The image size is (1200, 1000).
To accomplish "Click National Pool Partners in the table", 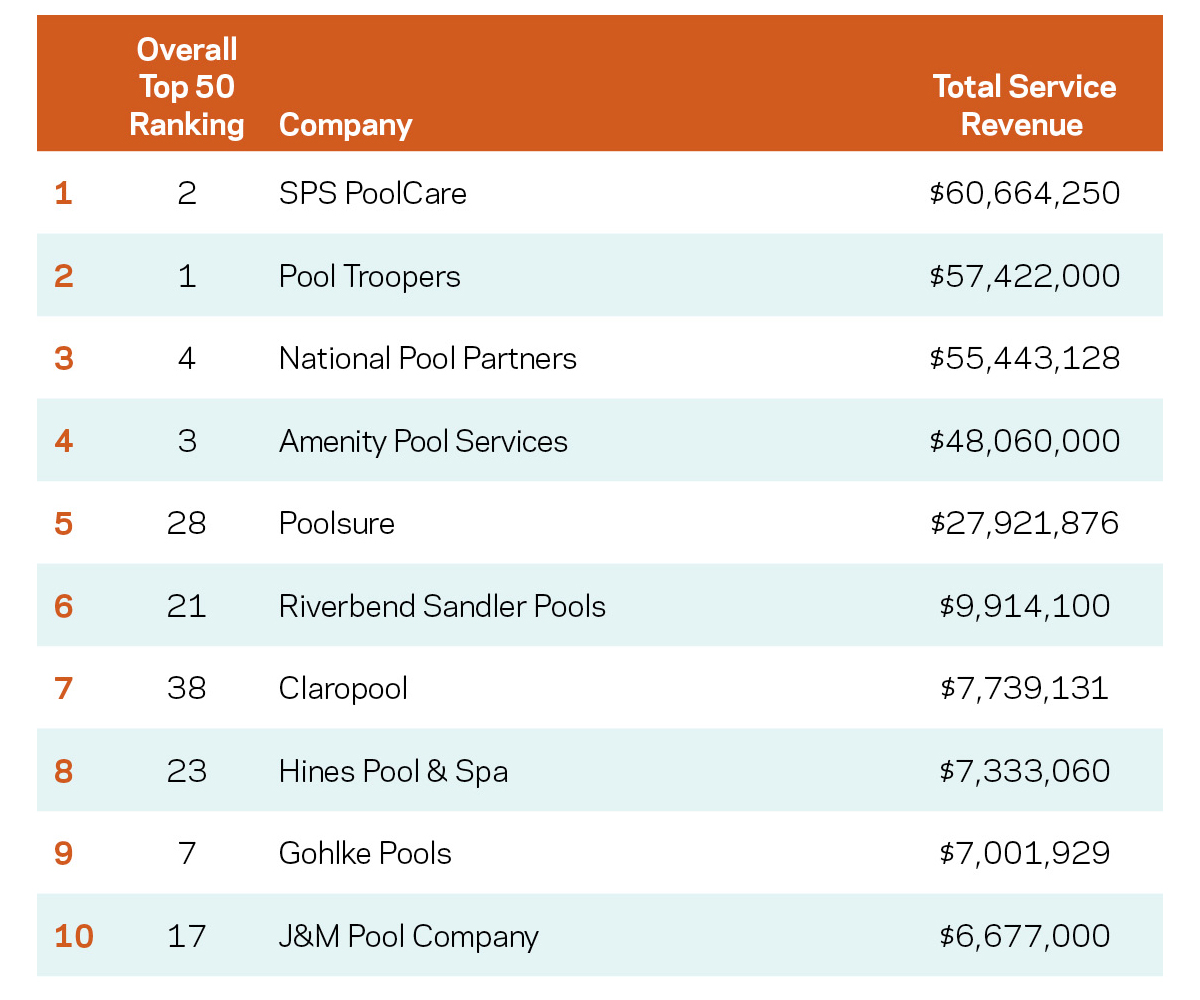I will coord(427,358).
